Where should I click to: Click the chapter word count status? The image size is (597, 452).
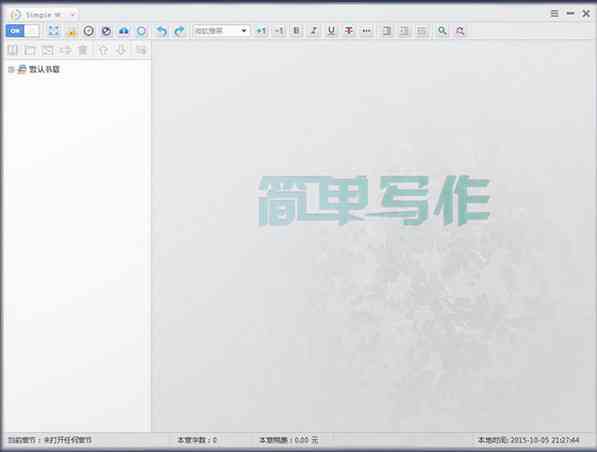pos(197,440)
